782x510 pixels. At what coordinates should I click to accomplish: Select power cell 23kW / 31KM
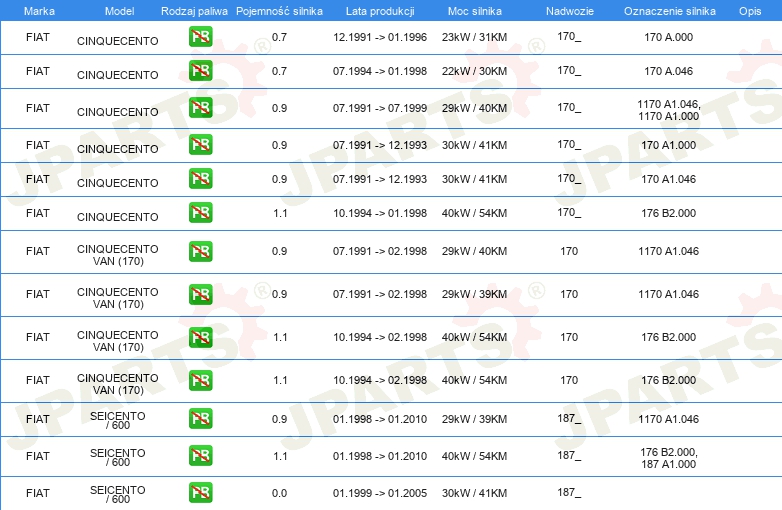point(474,37)
